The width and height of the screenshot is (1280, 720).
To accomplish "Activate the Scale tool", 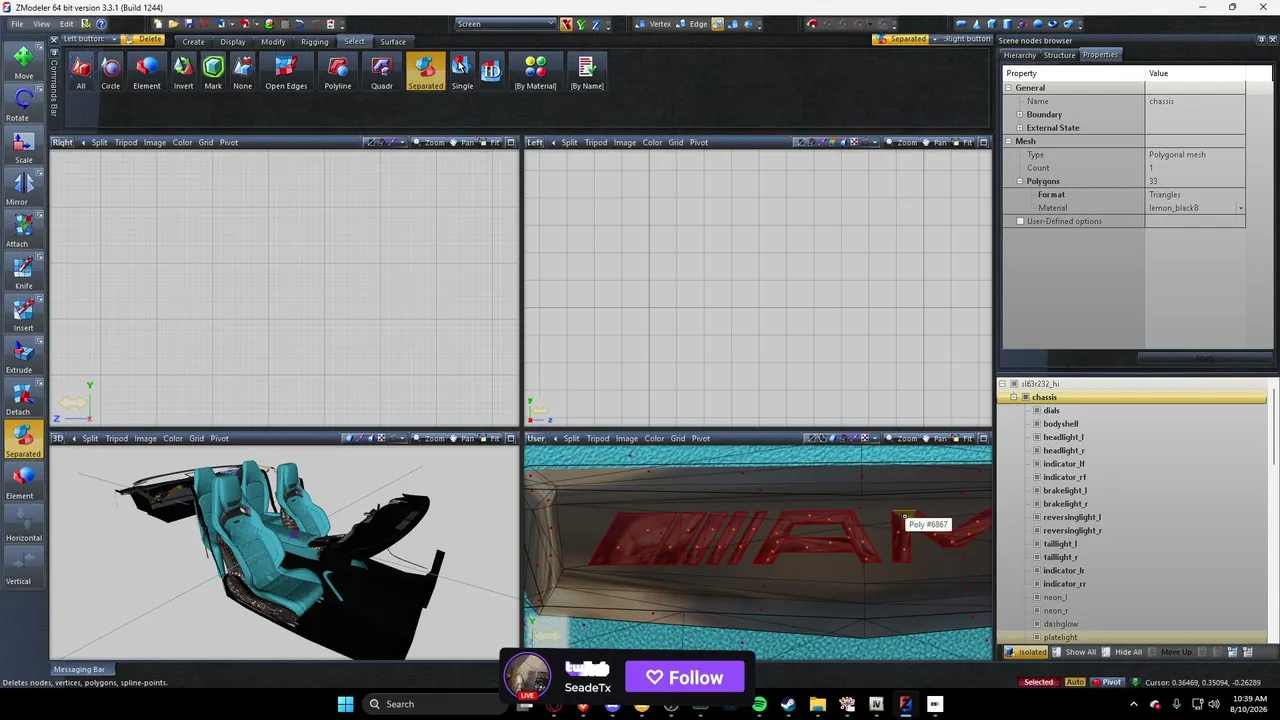I will [x=23, y=146].
